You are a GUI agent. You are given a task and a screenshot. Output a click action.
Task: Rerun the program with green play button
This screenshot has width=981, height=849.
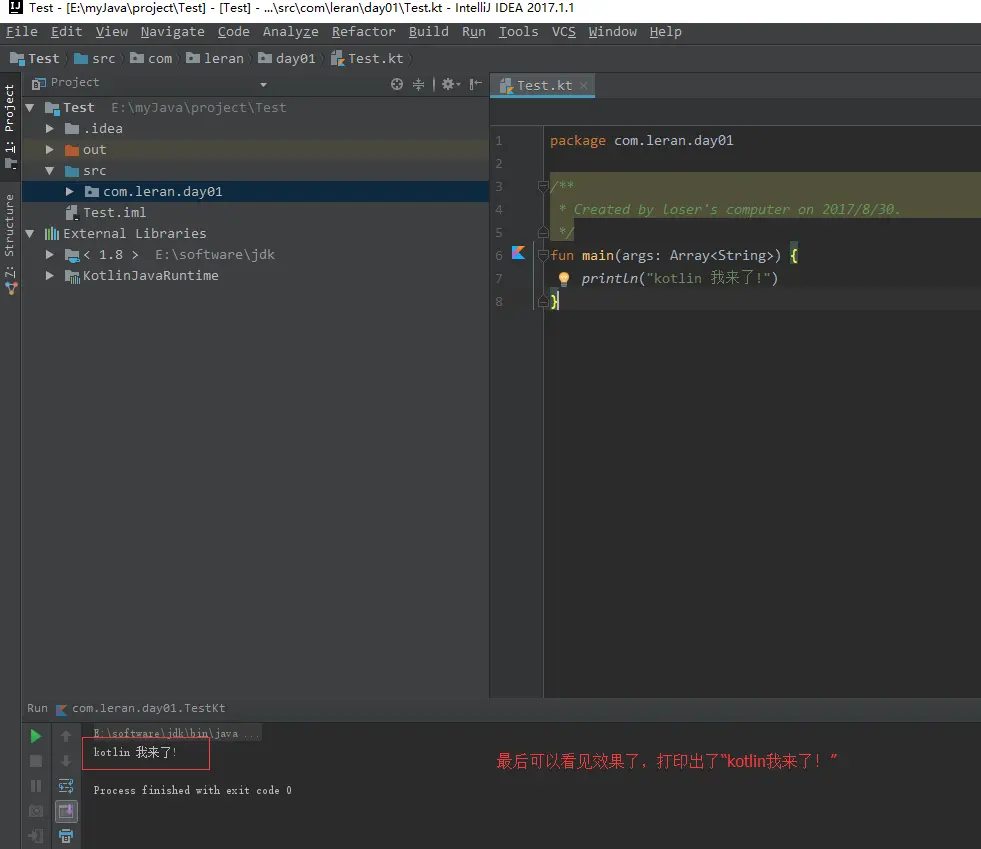point(36,736)
